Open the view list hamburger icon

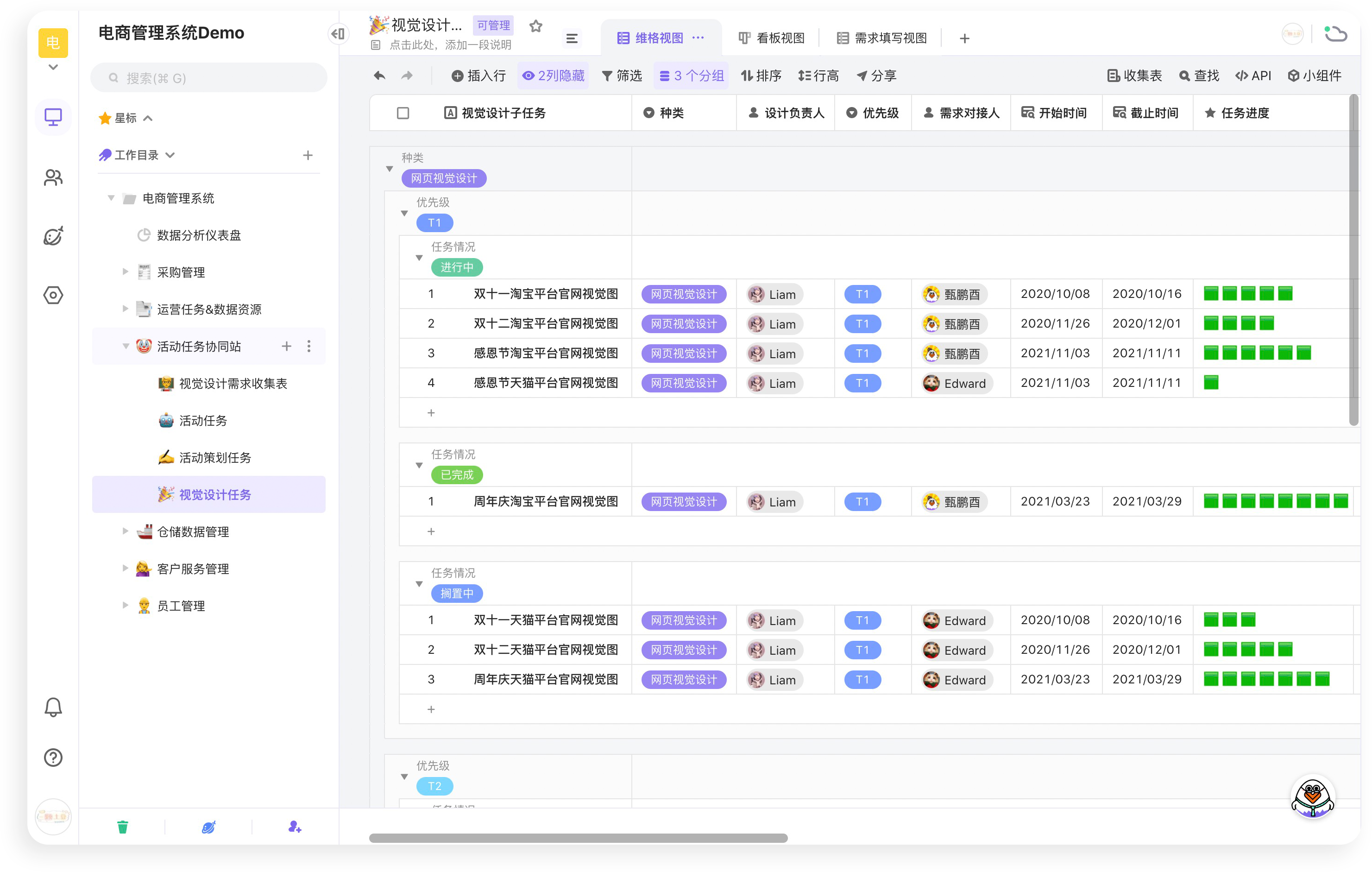click(572, 38)
